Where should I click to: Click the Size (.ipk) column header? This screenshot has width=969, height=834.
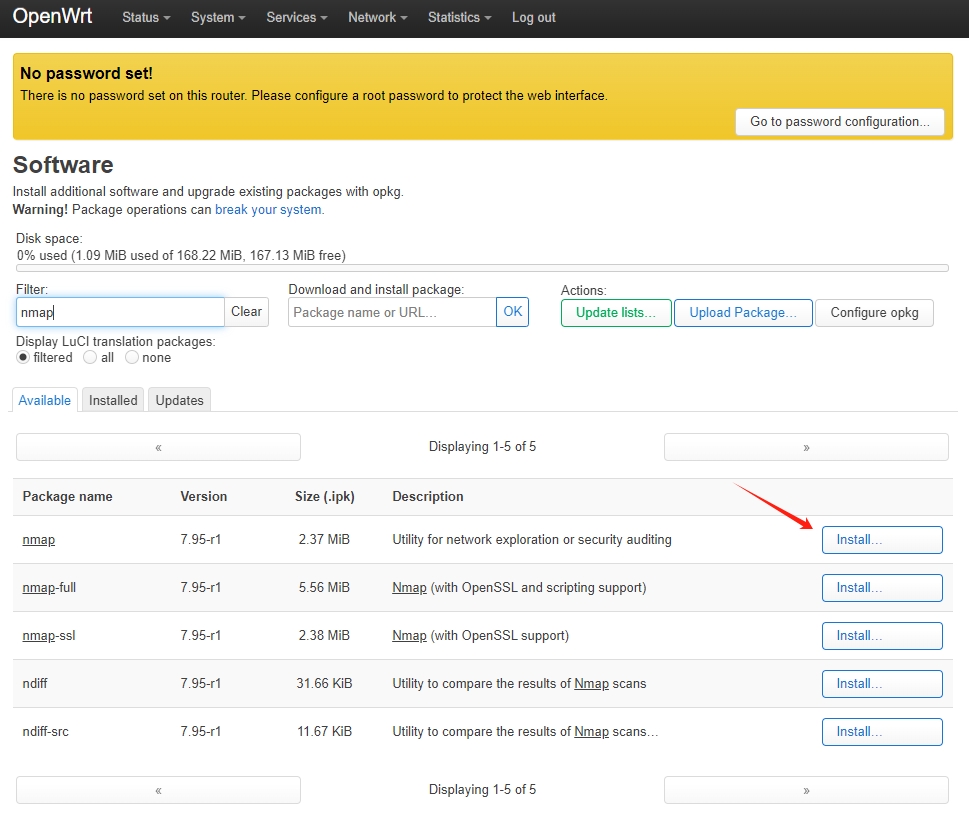(x=324, y=497)
